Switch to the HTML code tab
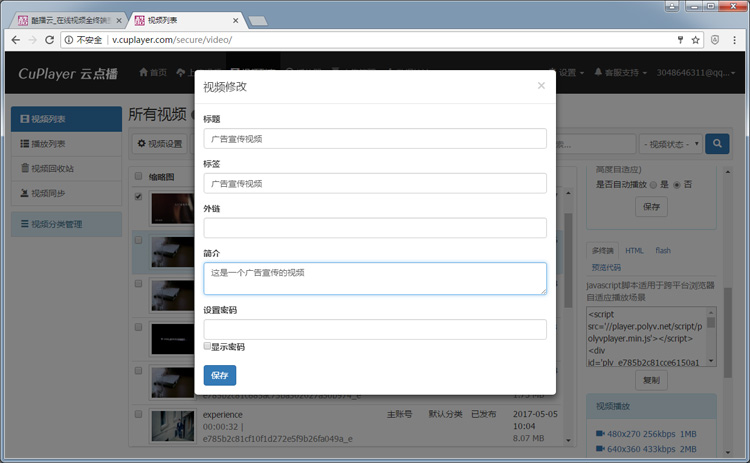The width and height of the screenshot is (750, 463). click(x=634, y=250)
